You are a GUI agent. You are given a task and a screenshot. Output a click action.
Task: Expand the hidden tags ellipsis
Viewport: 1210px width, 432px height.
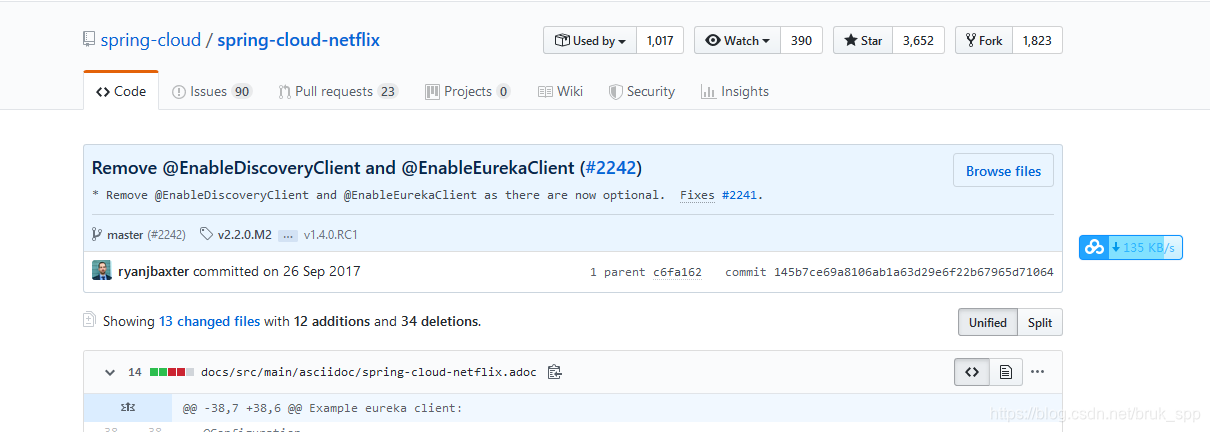pyautogui.click(x=288, y=235)
